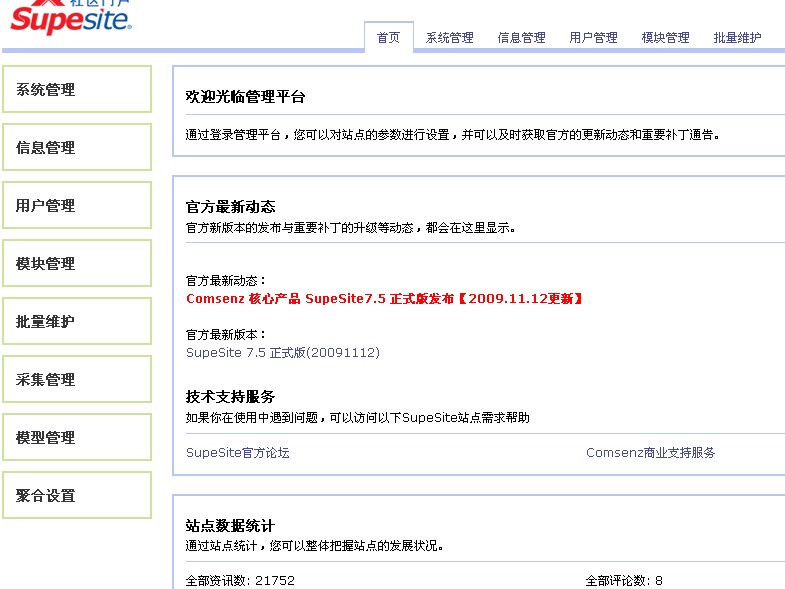
Task: Select 批量维护 in the left sidebar
Action: [x=77, y=322]
